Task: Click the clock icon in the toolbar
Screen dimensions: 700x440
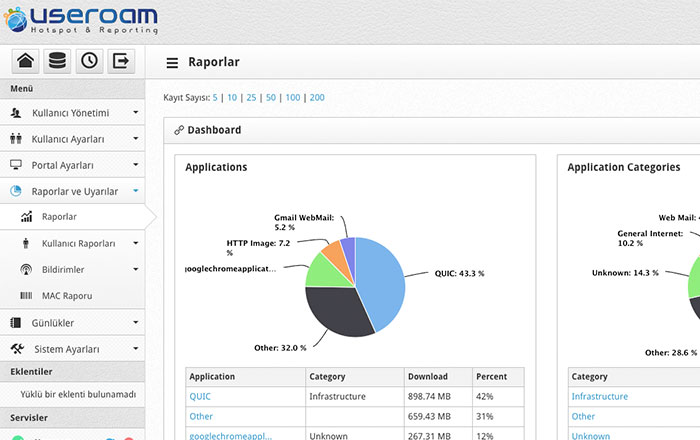Action: pyautogui.click(x=89, y=61)
